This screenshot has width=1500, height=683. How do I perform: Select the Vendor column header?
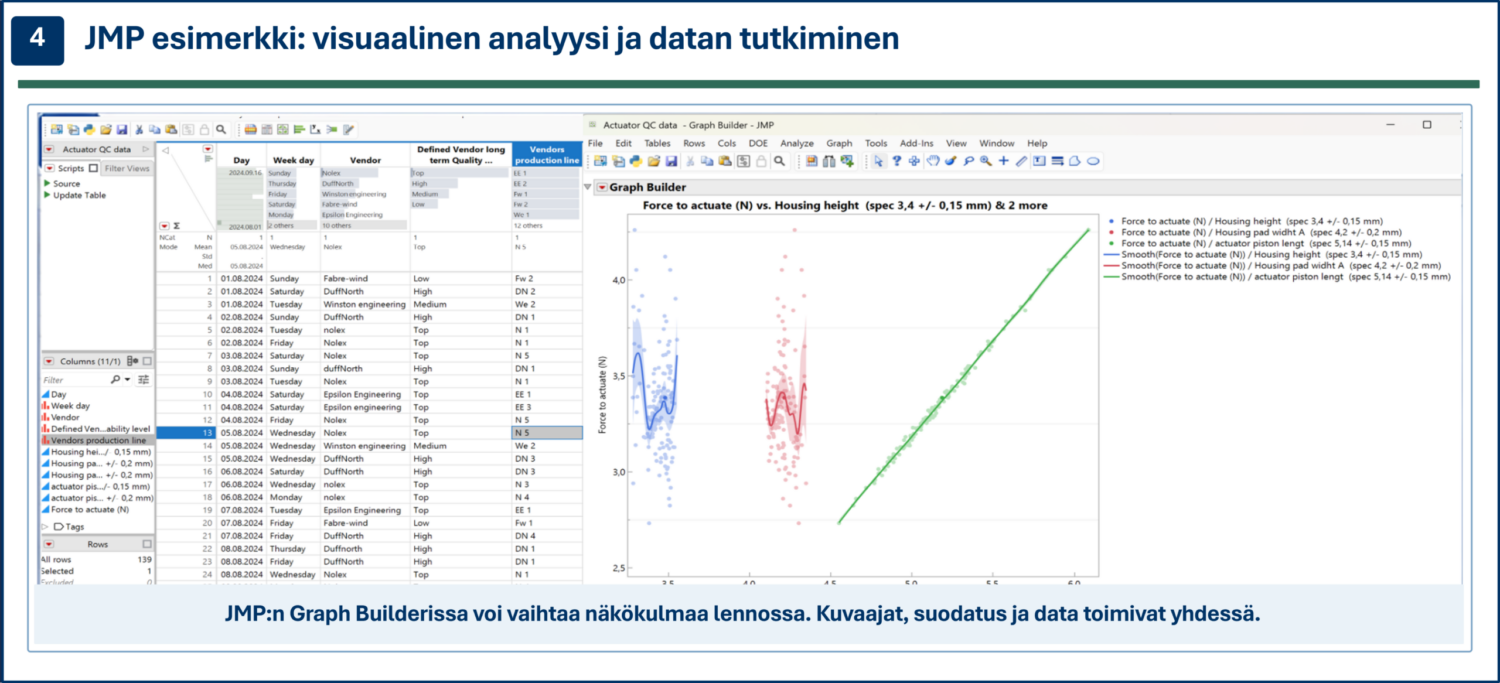click(x=365, y=160)
